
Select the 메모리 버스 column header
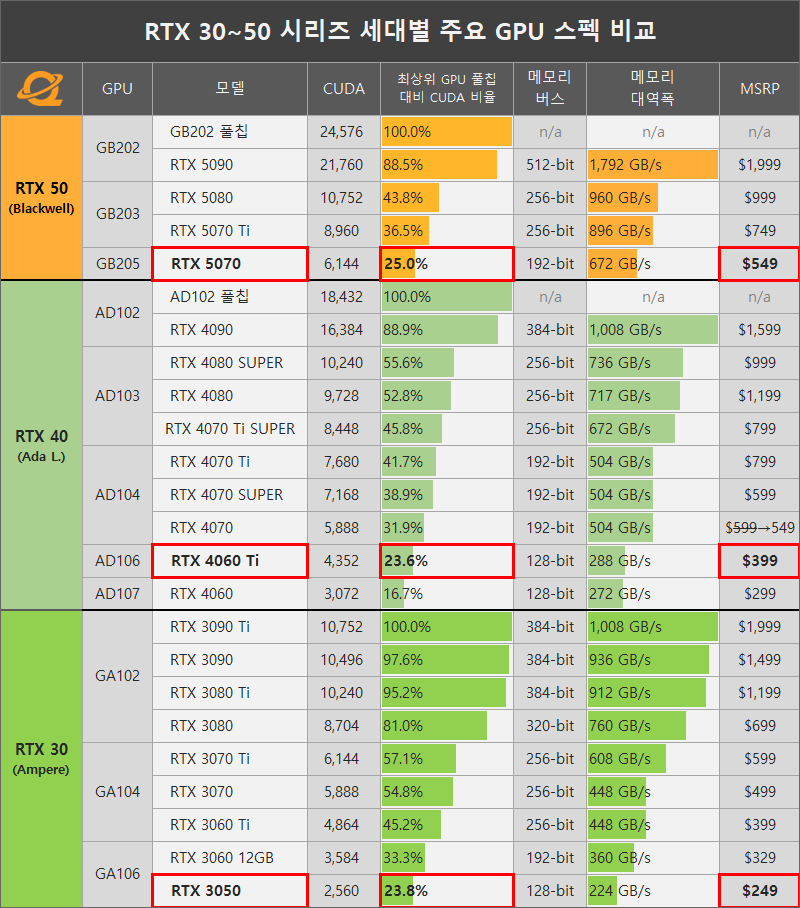(550, 89)
